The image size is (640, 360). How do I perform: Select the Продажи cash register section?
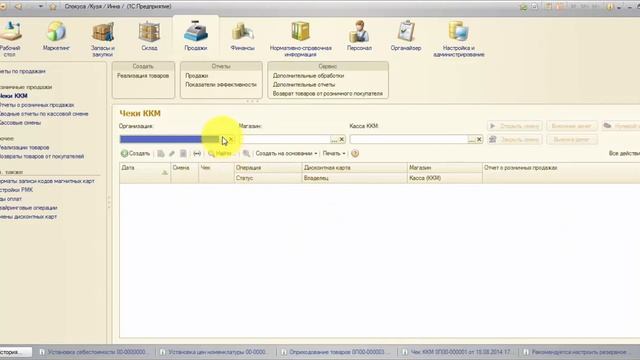pos(196,37)
